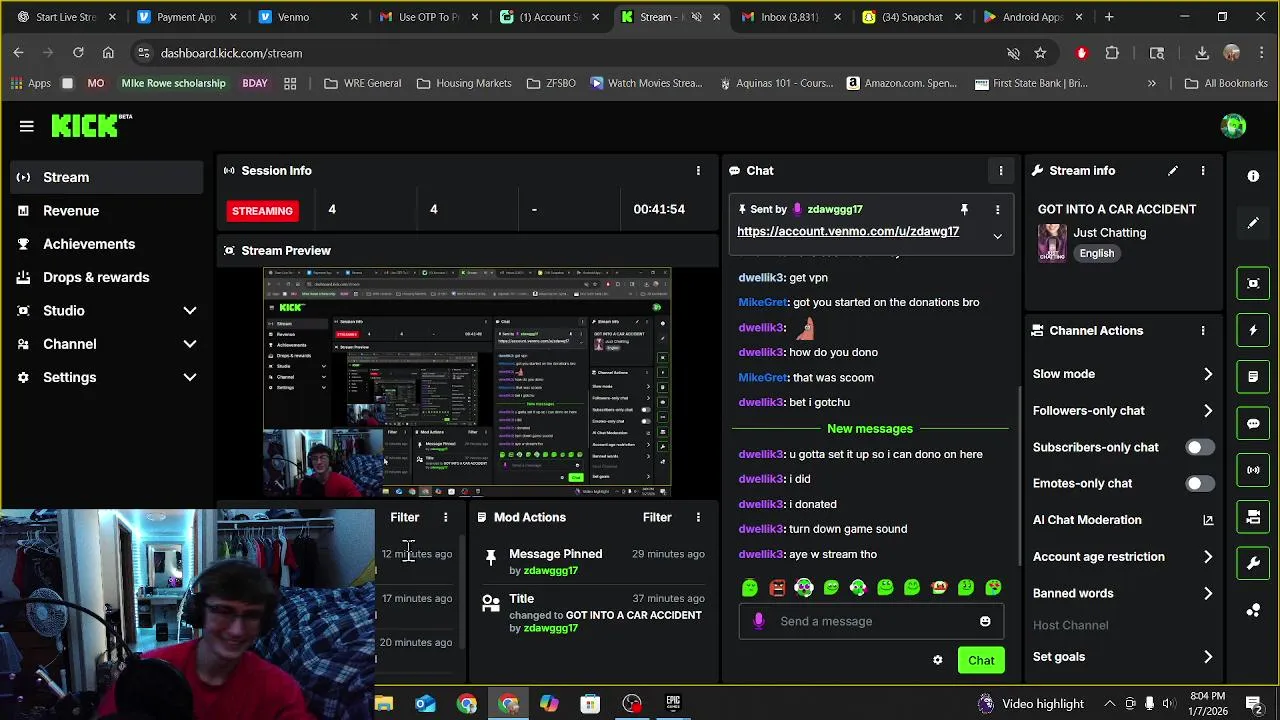Bookmark this page with star icon
1280x720 pixels.
[1040, 53]
